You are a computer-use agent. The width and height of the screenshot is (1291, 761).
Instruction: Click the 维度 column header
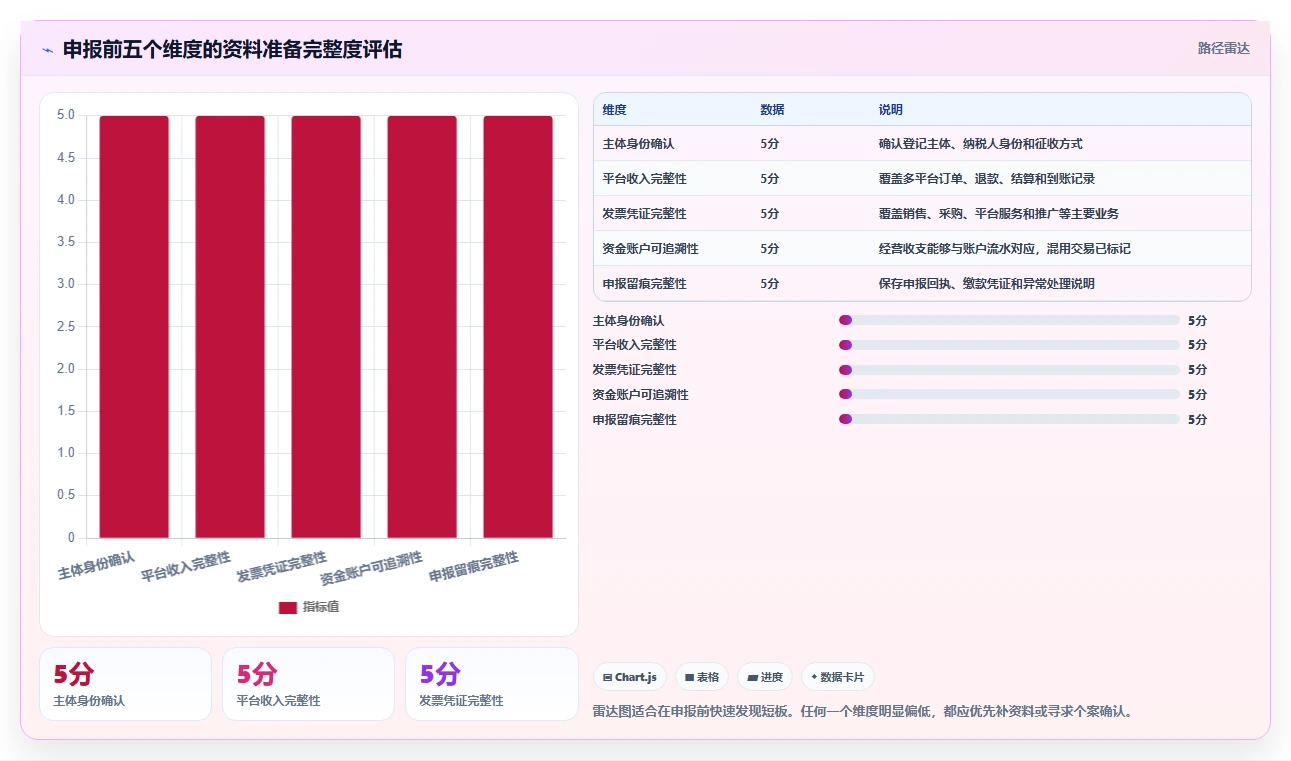(615, 110)
